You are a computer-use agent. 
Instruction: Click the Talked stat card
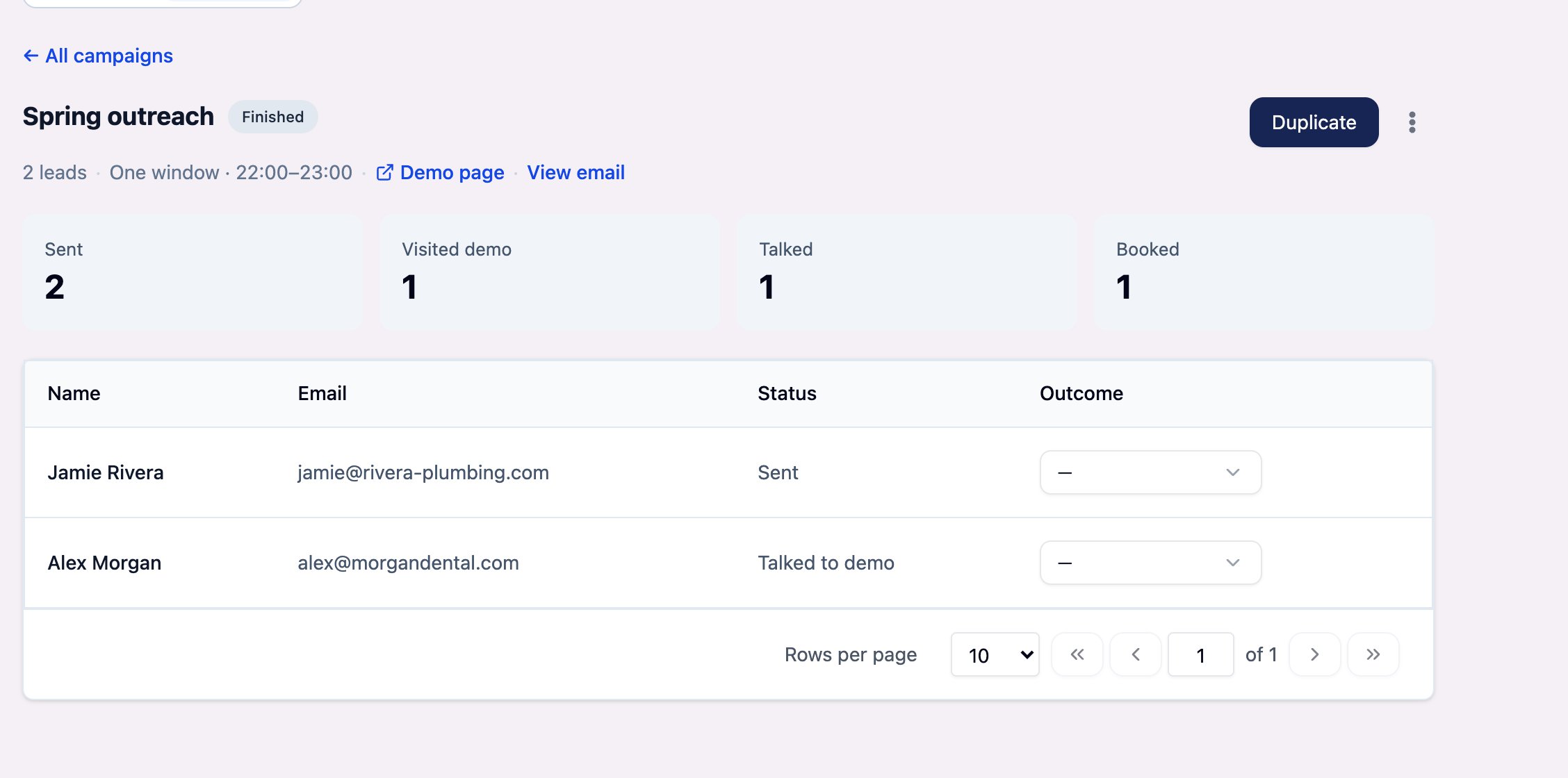point(907,272)
